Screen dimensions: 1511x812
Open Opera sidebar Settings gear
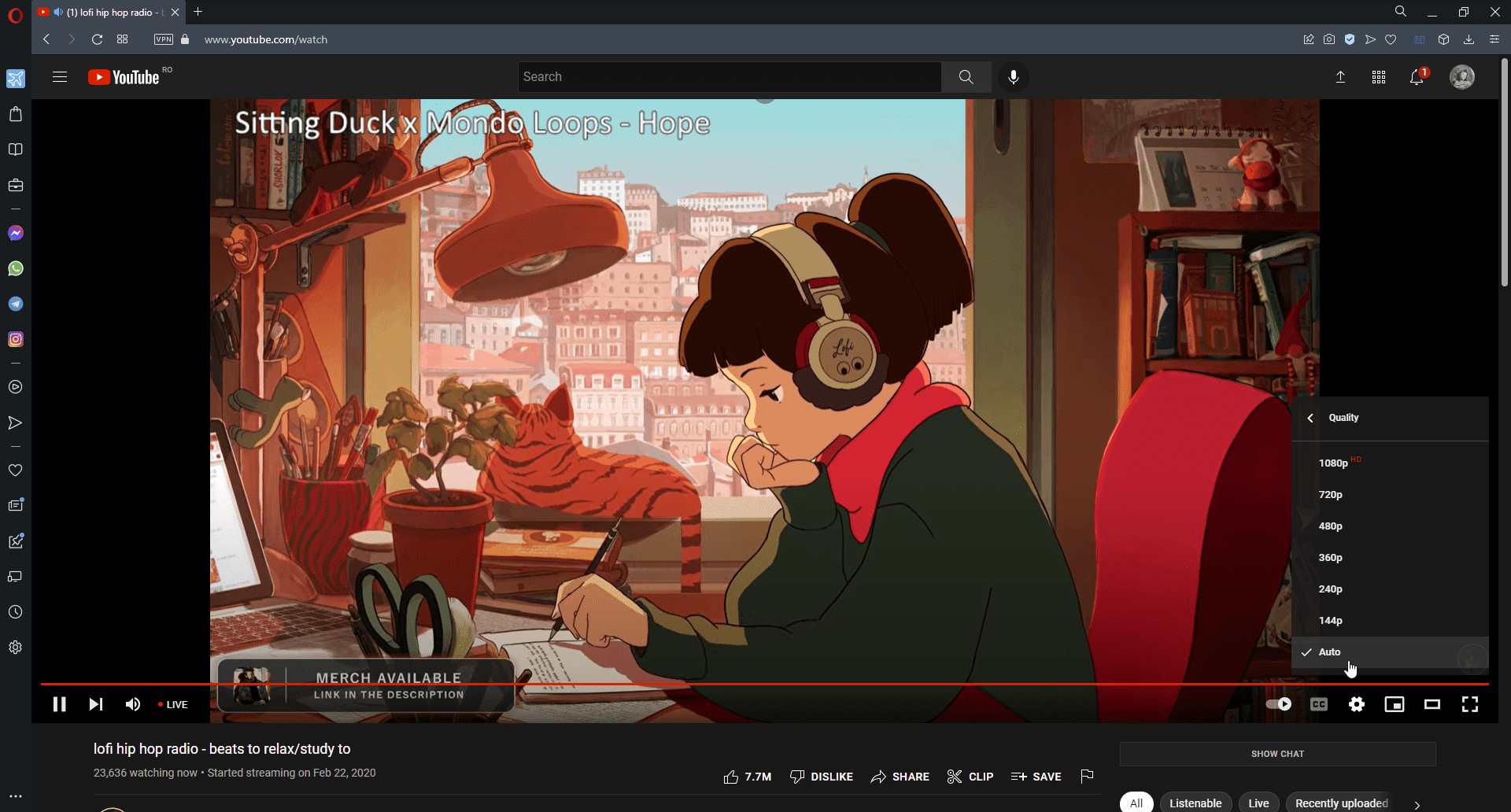16,648
